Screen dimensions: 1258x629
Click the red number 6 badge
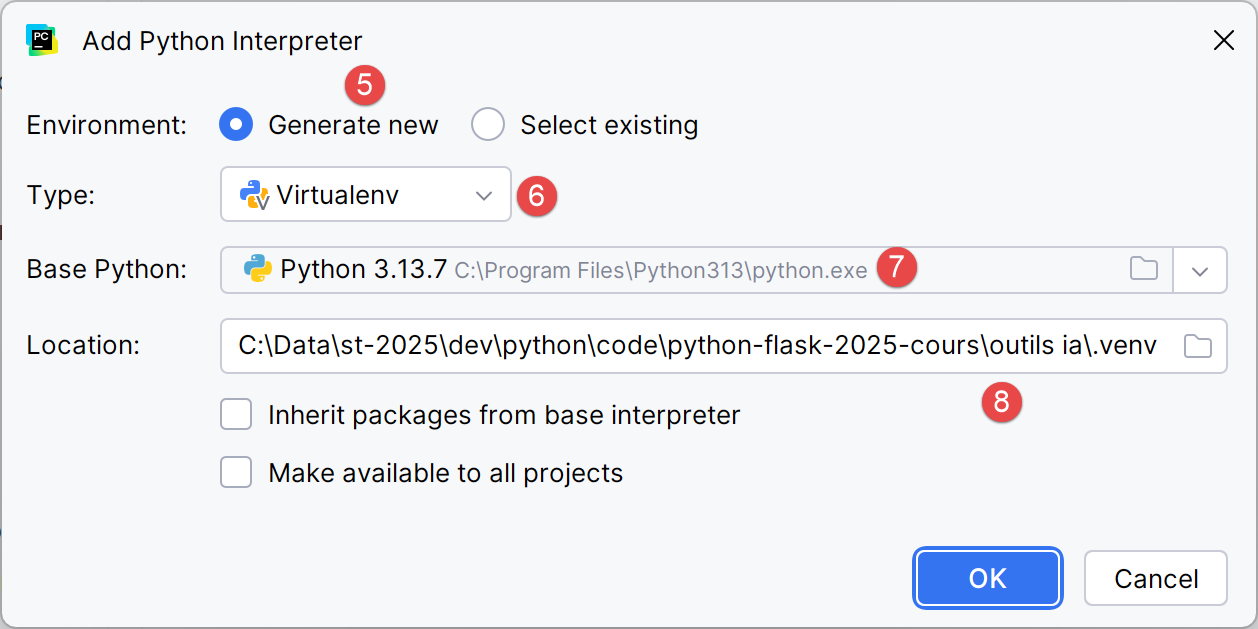pyautogui.click(x=536, y=197)
